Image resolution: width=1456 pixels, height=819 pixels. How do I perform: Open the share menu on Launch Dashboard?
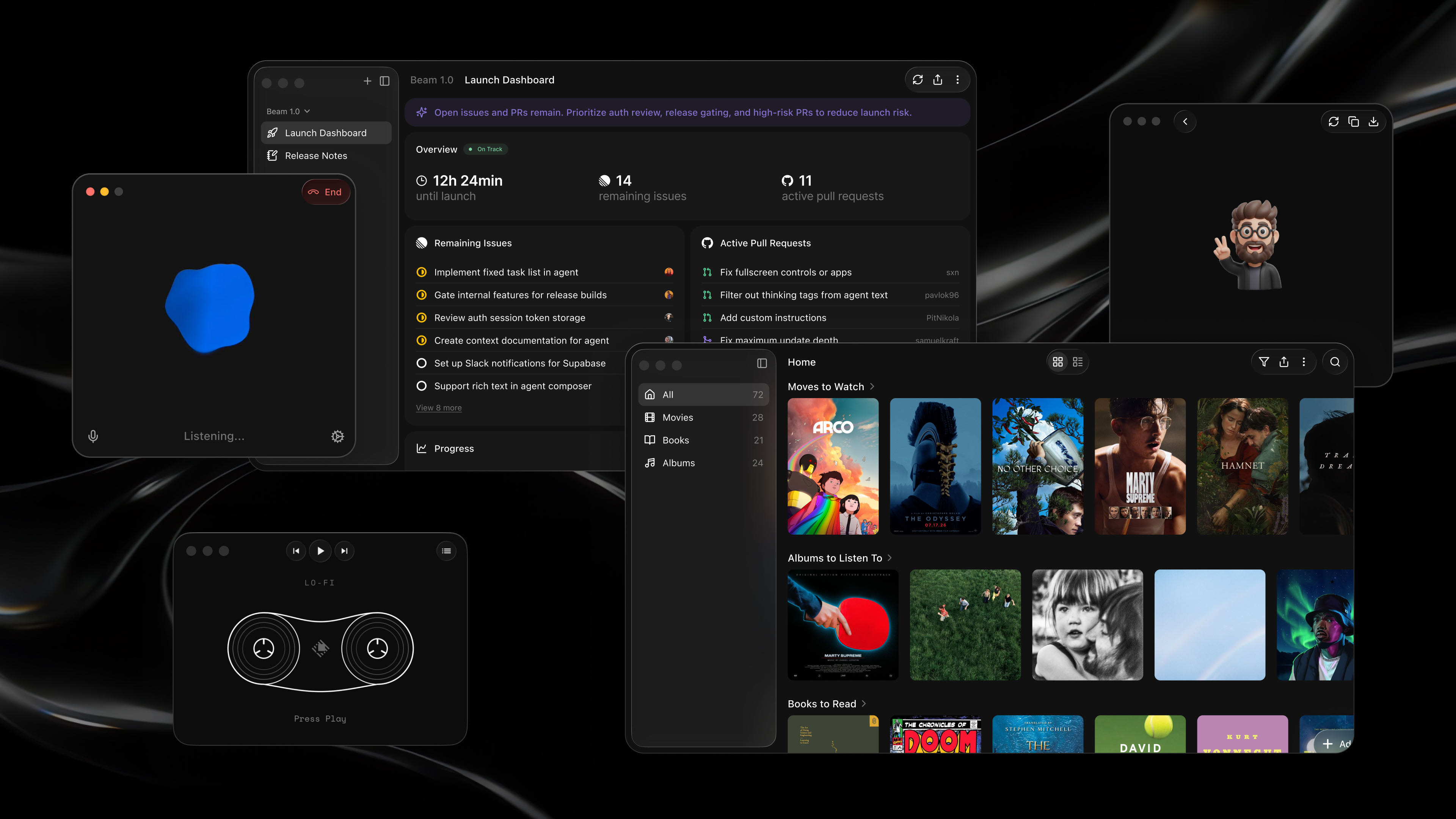pyautogui.click(x=938, y=80)
